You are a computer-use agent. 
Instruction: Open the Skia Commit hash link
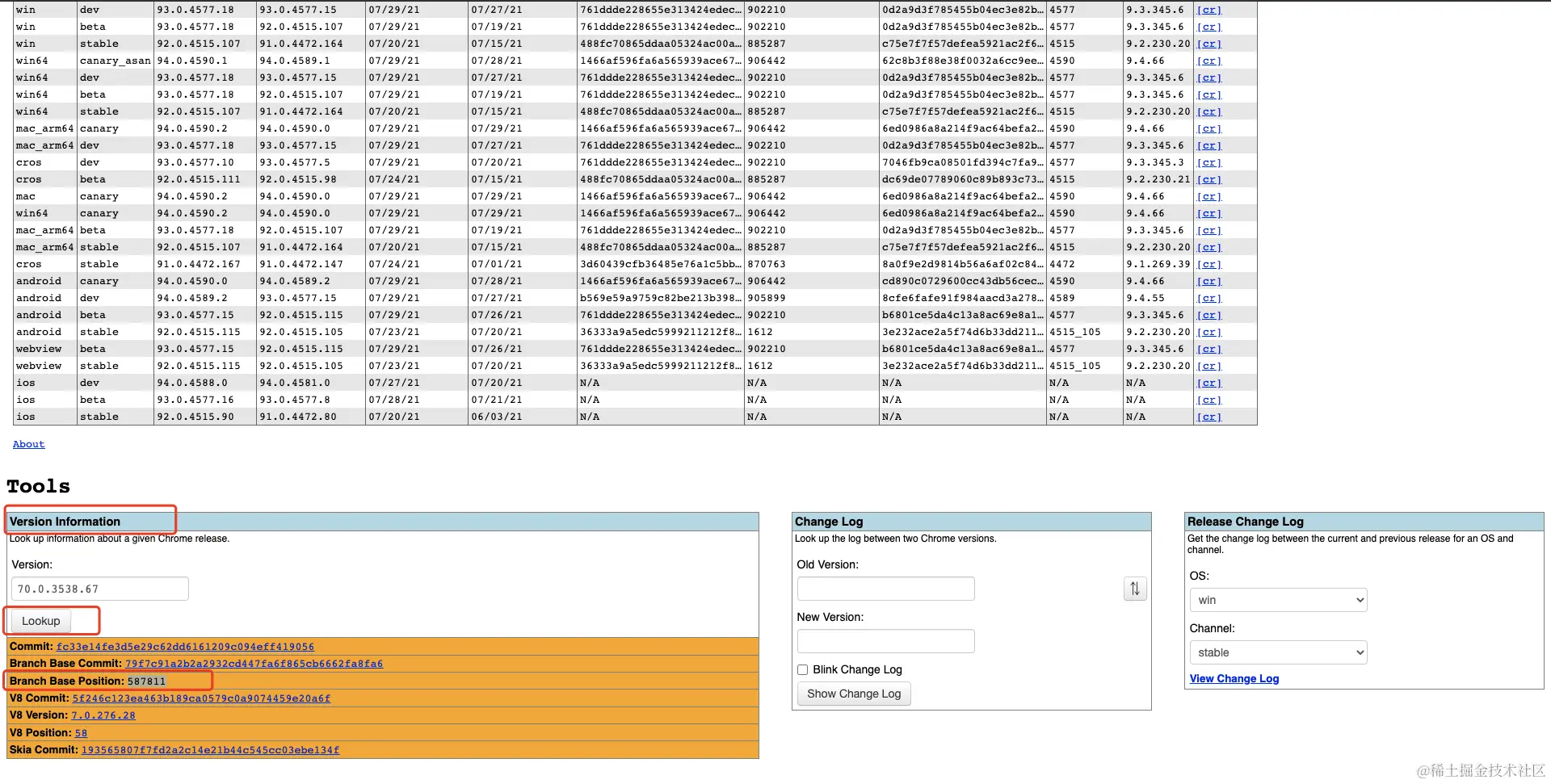click(210, 750)
